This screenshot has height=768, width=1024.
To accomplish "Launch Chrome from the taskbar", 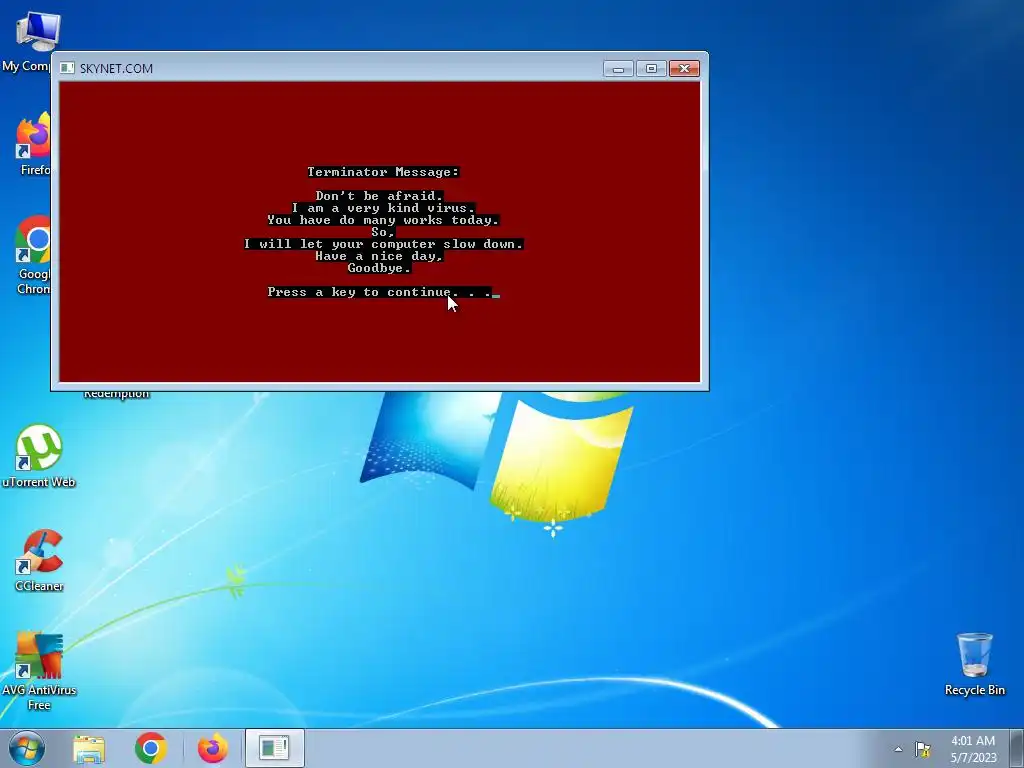I will [x=151, y=748].
